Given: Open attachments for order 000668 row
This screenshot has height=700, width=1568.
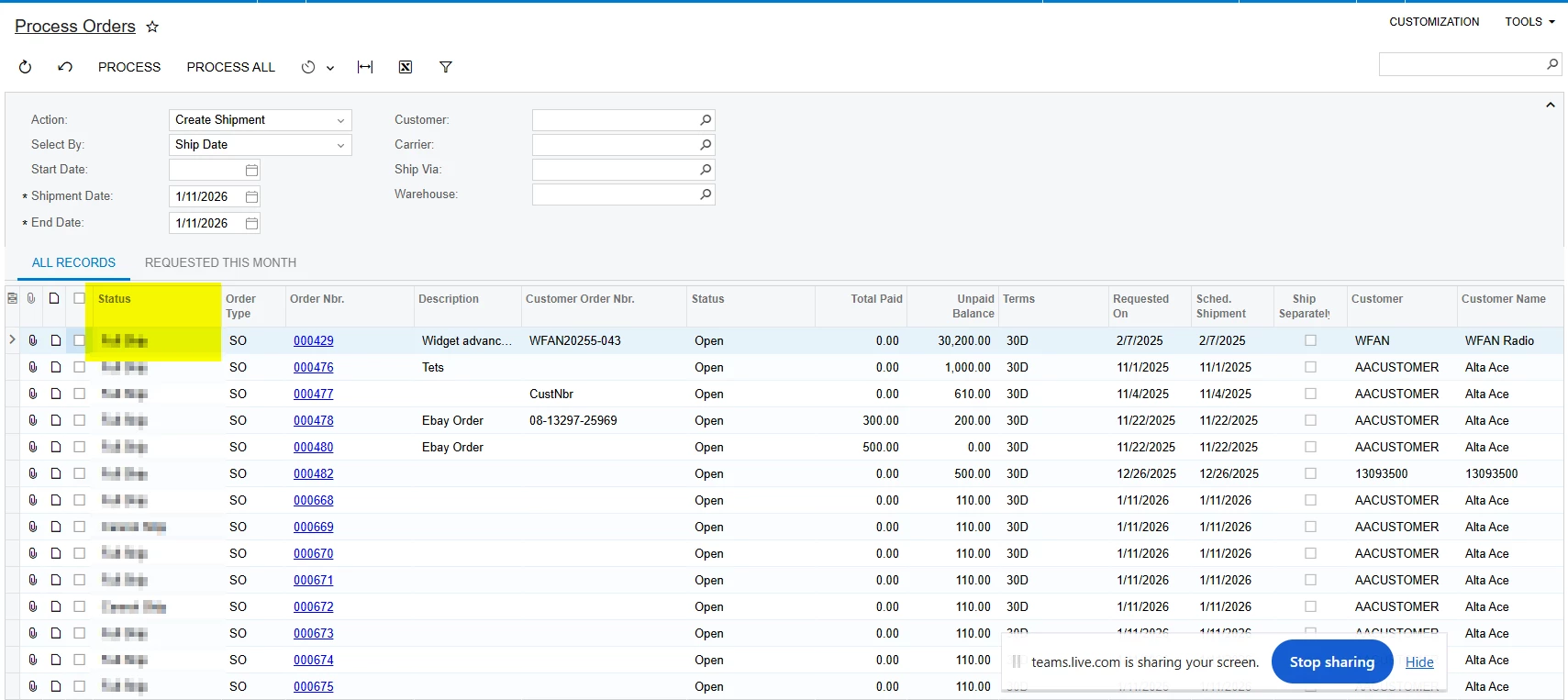Looking at the screenshot, I should click(x=32, y=500).
